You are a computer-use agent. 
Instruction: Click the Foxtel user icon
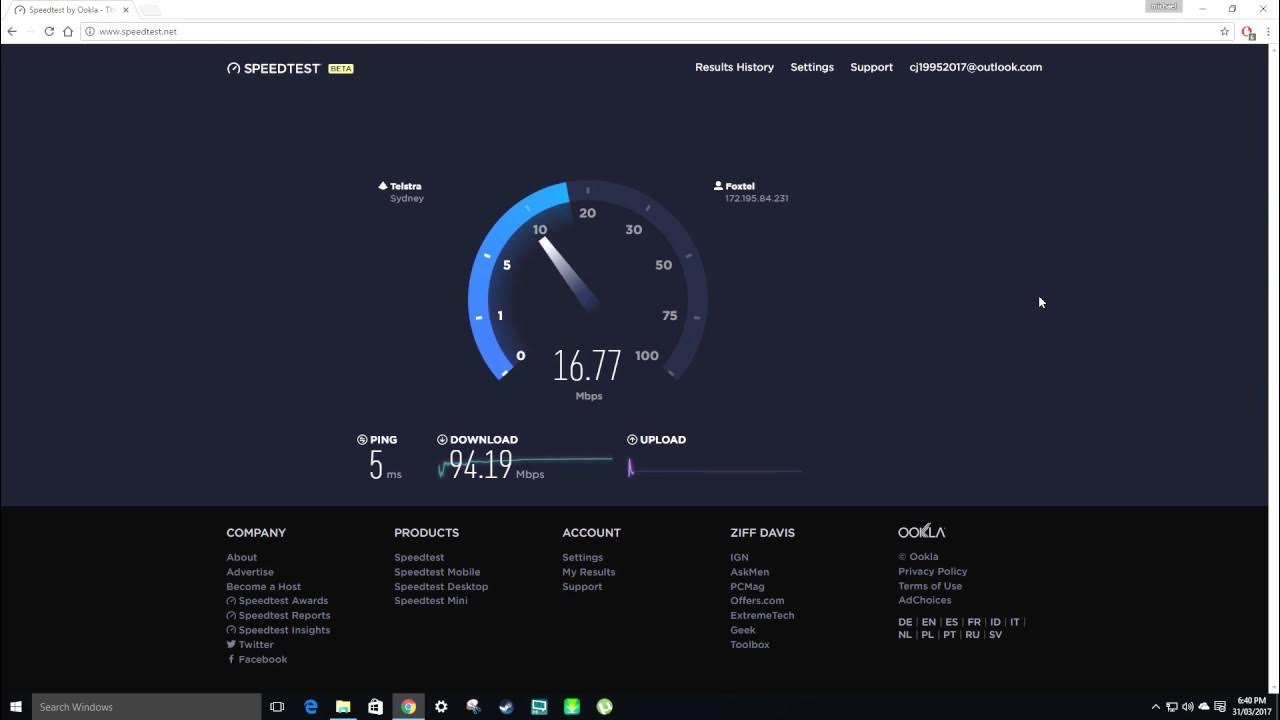718,186
